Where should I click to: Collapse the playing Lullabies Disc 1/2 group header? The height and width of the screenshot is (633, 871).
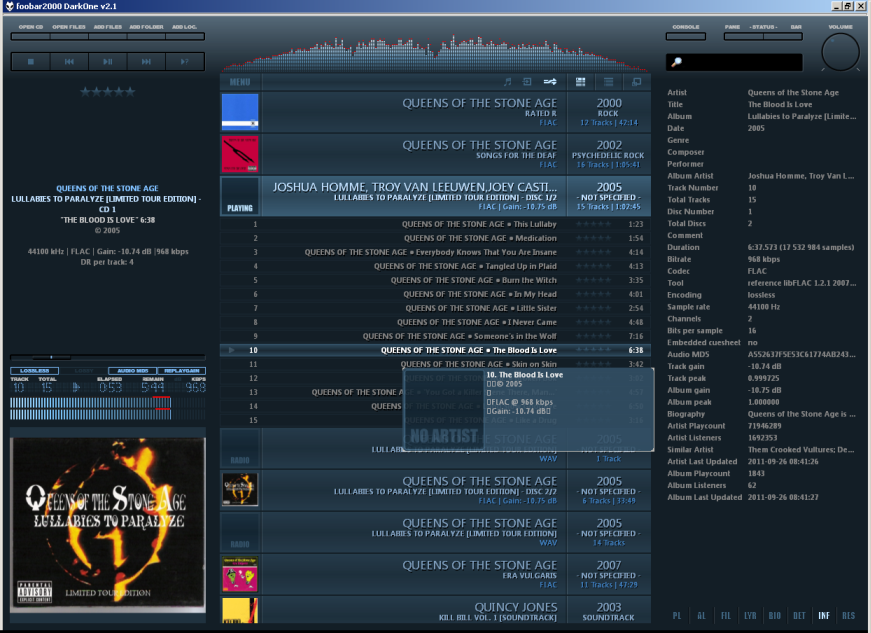coord(436,196)
